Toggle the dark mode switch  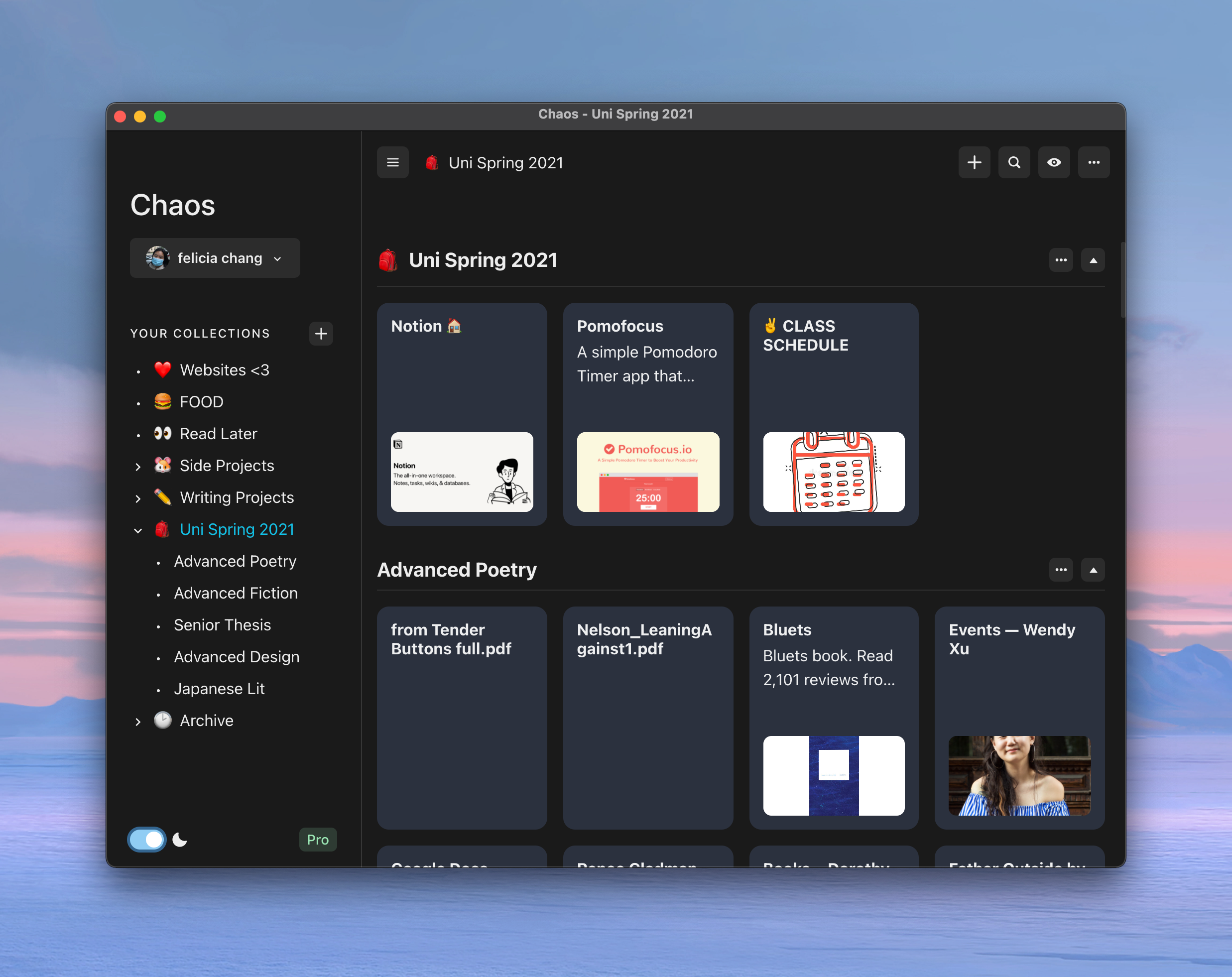click(x=147, y=839)
